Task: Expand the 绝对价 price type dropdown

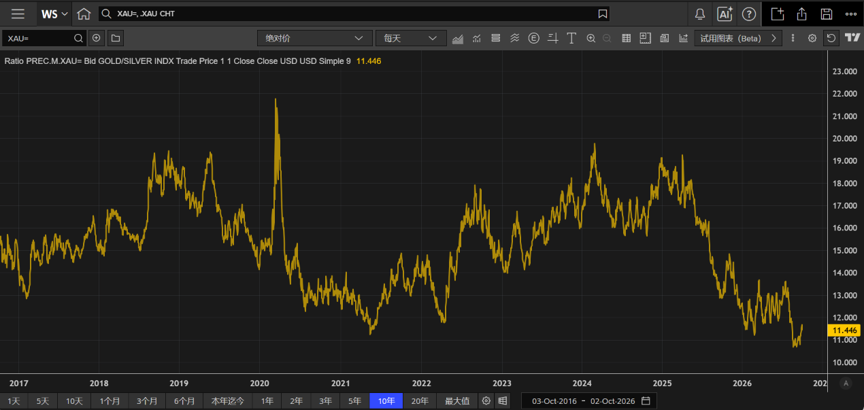Action: [x=315, y=38]
